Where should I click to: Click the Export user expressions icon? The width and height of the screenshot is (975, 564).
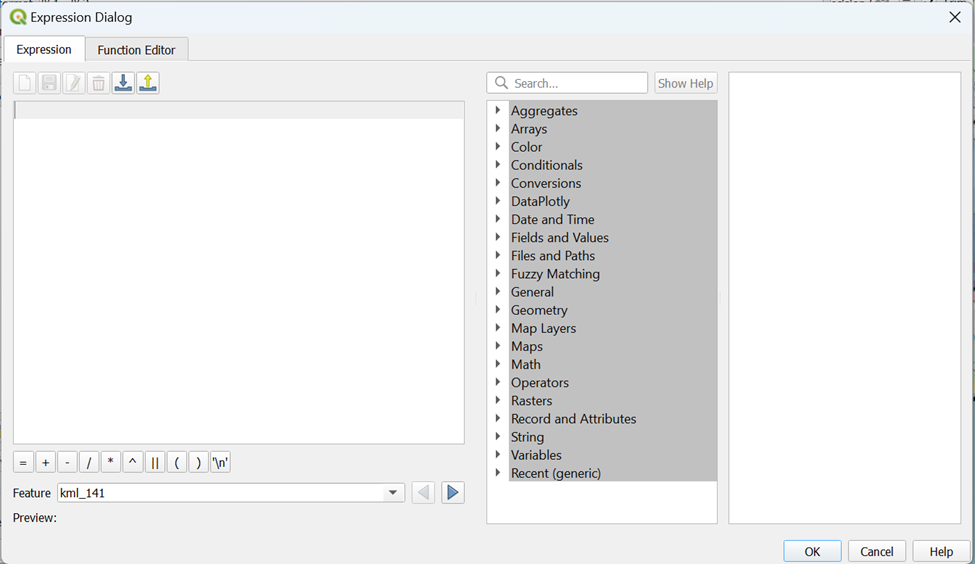pyautogui.click(x=148, y=83)
